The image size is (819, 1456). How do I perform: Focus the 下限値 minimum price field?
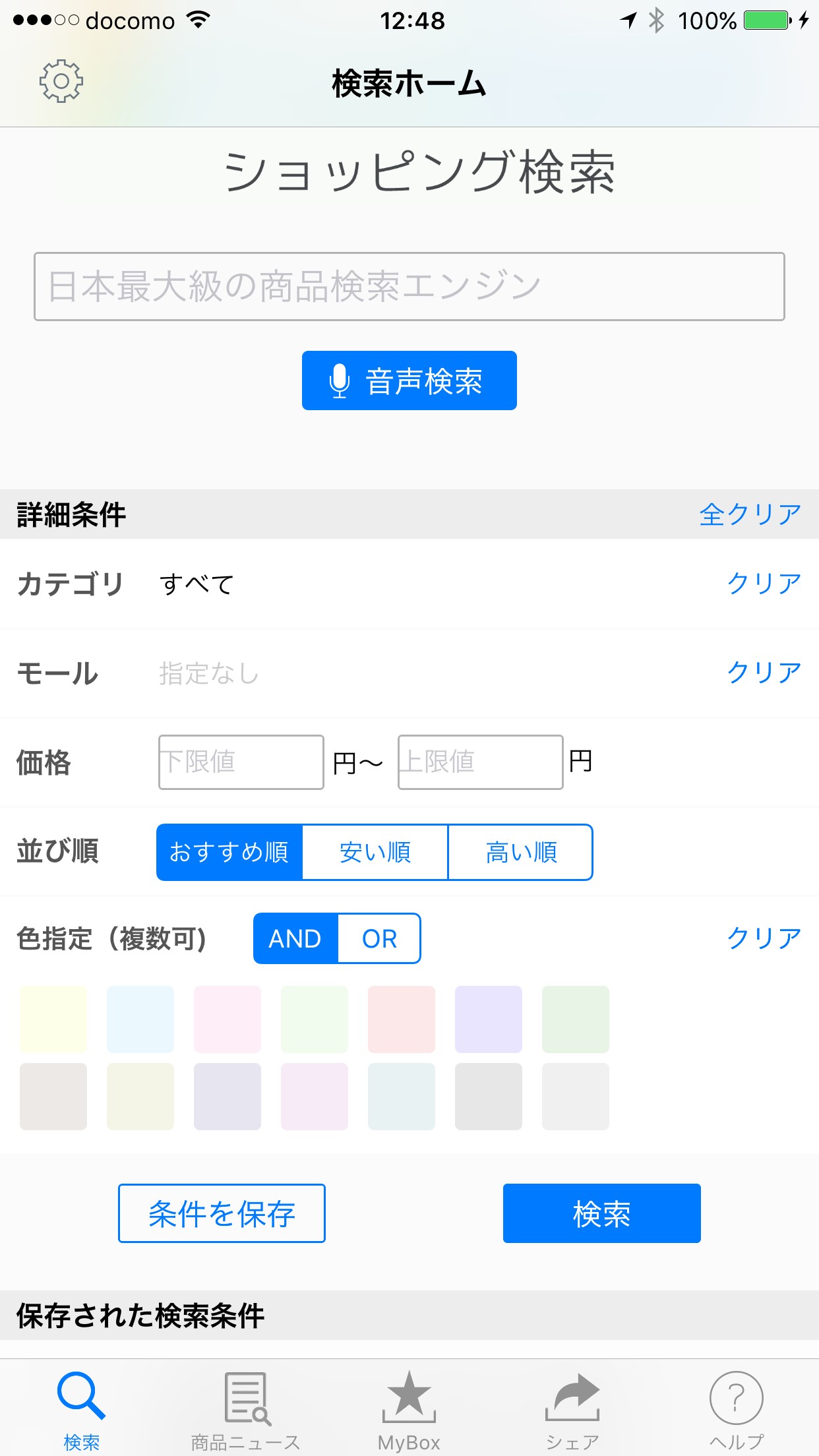pyautogui.click(x=241, y=762)
